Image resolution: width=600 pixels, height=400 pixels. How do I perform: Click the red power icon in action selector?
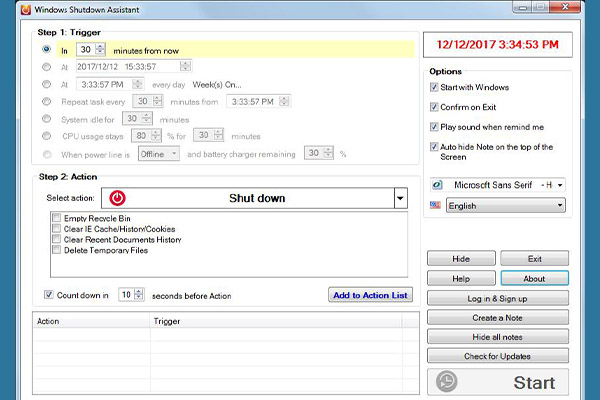point(117,198)
